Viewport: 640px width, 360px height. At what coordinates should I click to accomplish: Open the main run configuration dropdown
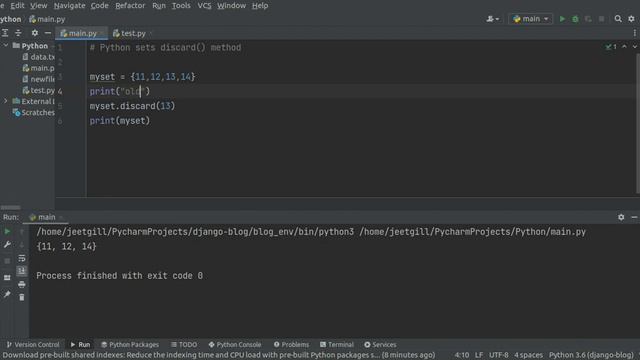(531, 19)
